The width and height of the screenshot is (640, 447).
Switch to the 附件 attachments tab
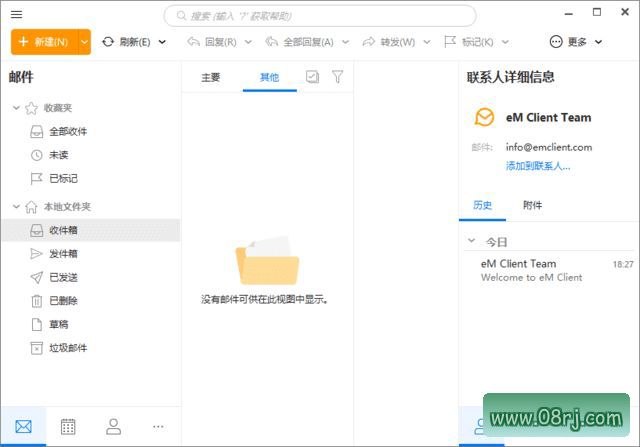[x=532, y=205]
